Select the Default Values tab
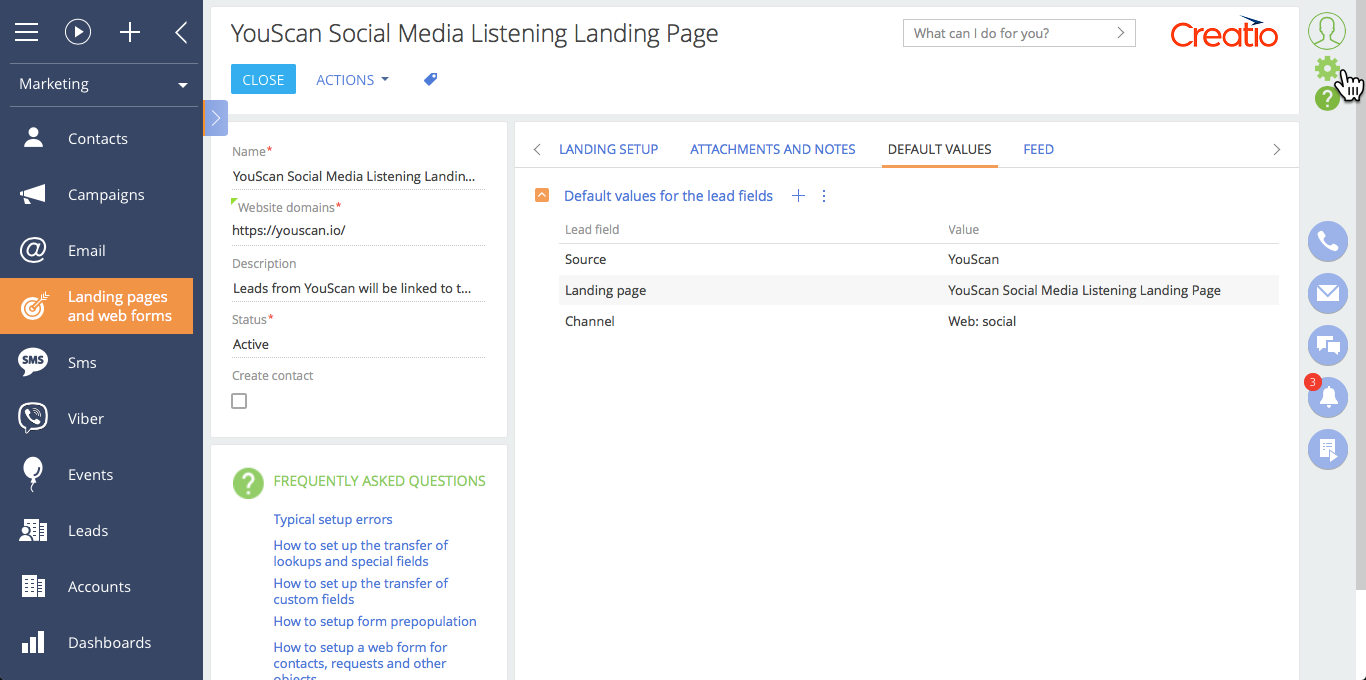This screenshot has height=680, width=1366. pyautogui.click(x=940, y=149)
